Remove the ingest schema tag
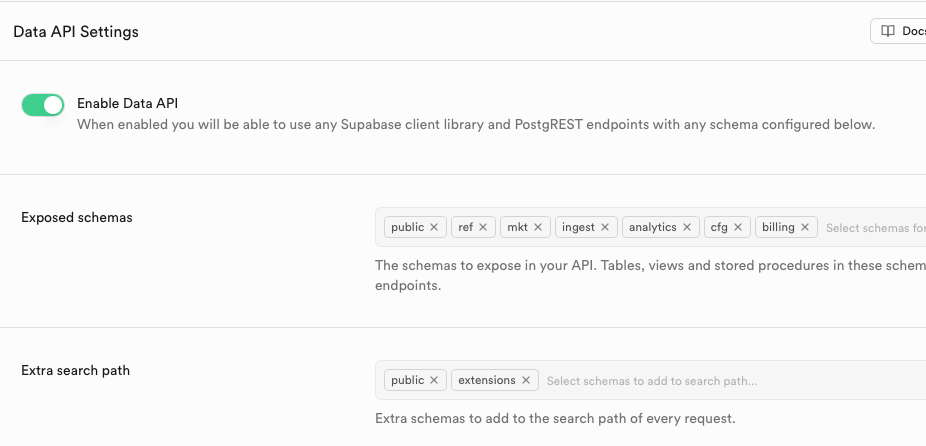Image resolution: width=926 pixels, height=446 pixels. tap(605, 227)
